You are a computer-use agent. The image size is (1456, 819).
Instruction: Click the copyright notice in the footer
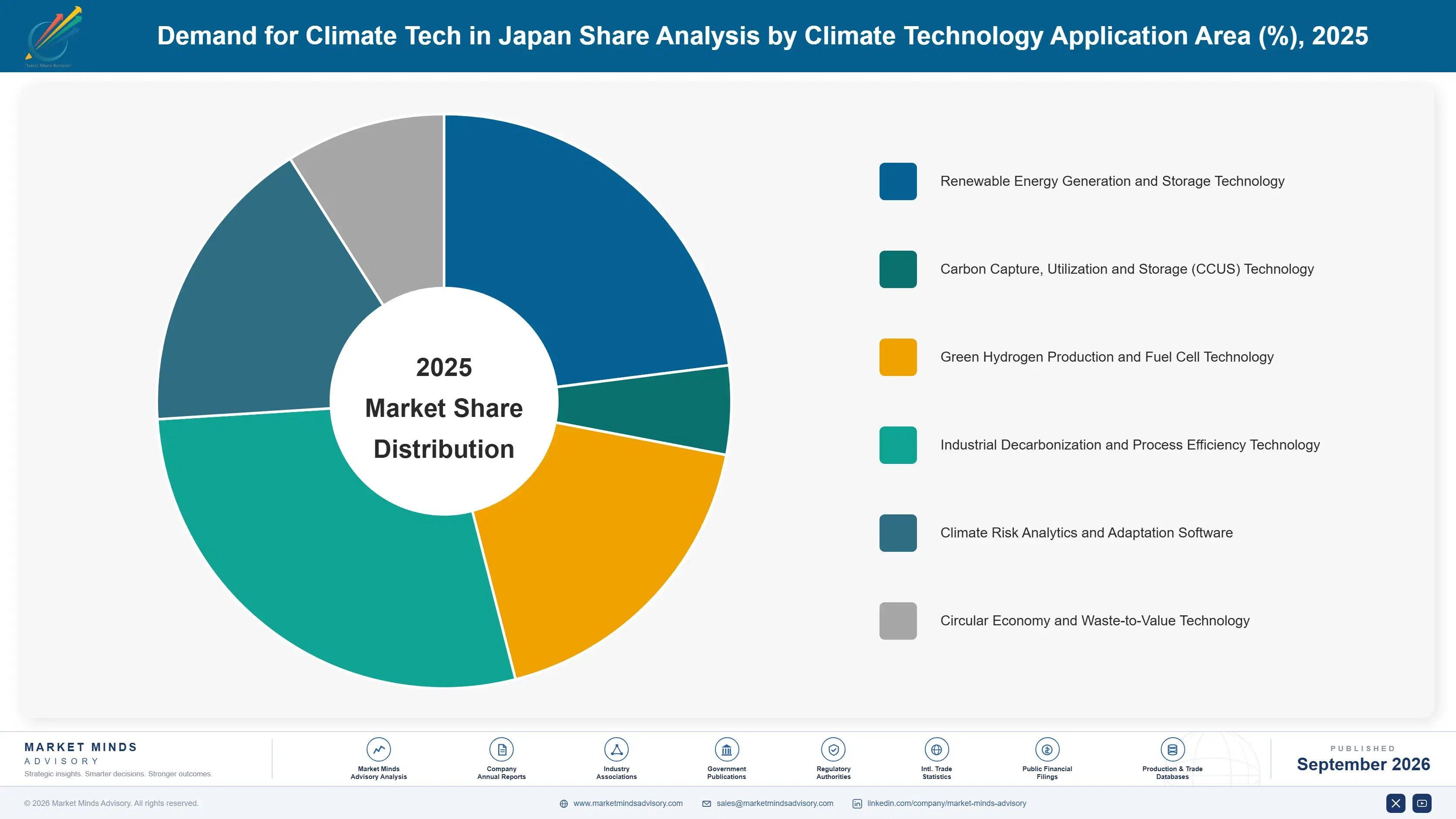click(x=111, y=803)
